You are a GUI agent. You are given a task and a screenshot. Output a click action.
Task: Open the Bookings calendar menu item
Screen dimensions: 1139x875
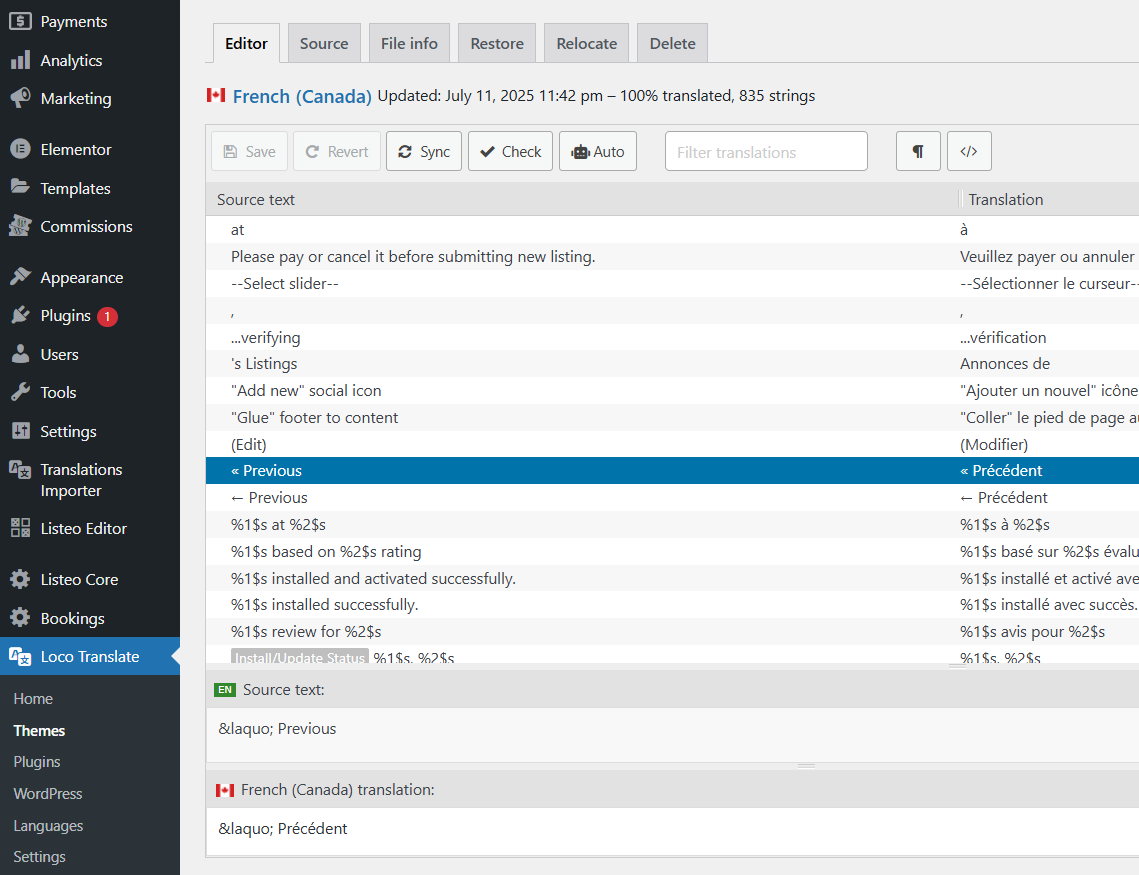pos(72,619)
